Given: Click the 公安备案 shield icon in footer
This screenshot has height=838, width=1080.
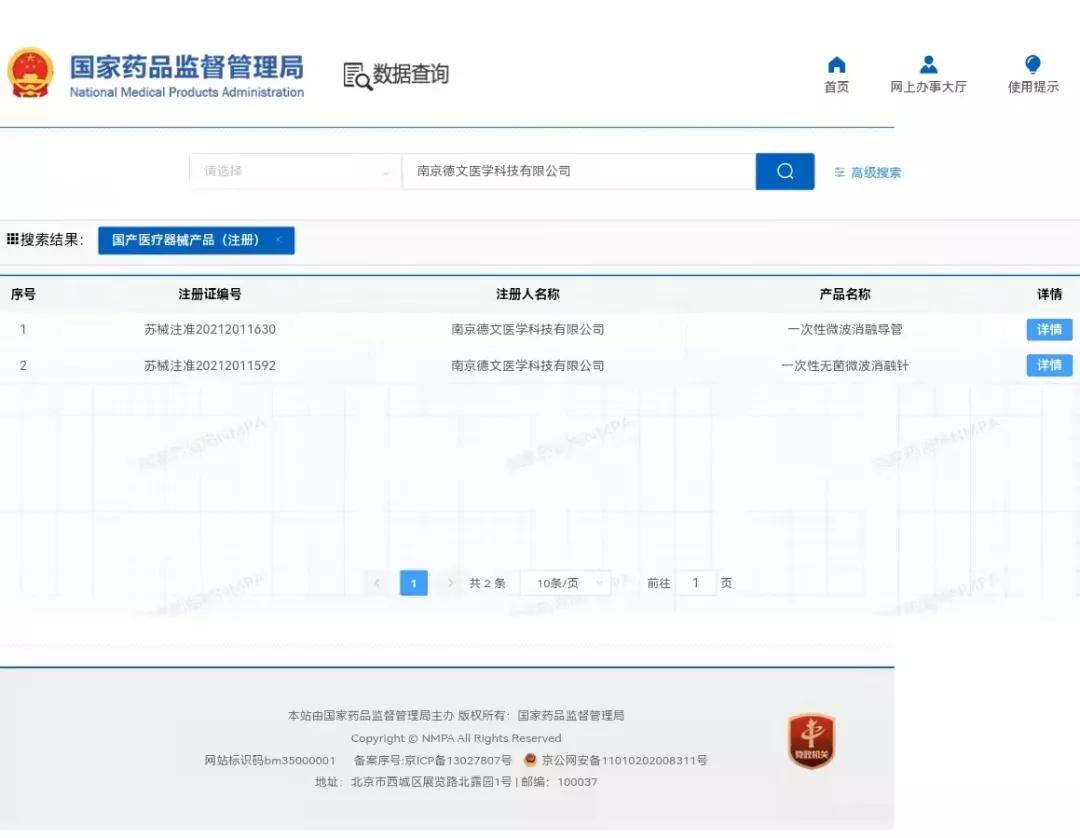Looking at the screenshot, I should click(528, 759).
